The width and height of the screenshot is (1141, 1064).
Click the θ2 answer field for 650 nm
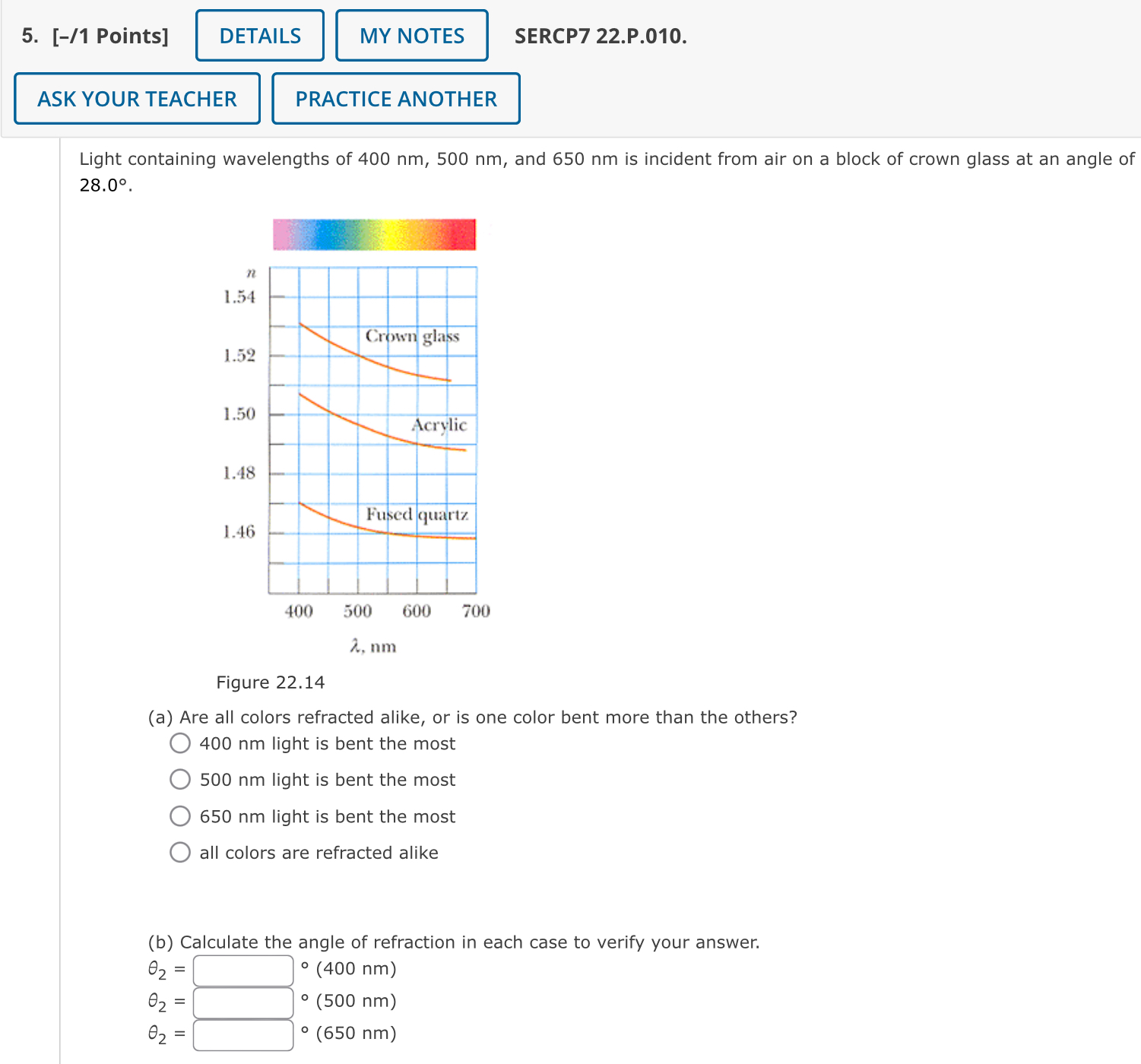coord(242,1034)
